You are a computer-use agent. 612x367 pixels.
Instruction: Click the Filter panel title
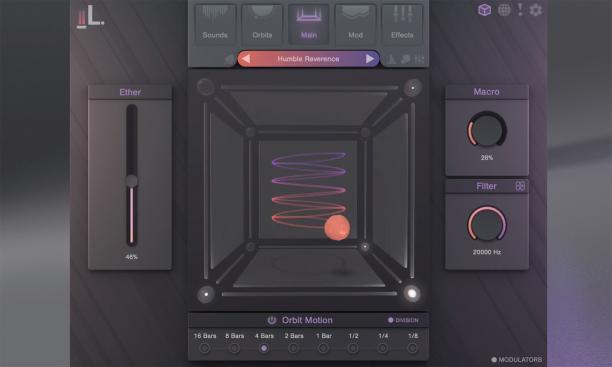click(486, 186)
